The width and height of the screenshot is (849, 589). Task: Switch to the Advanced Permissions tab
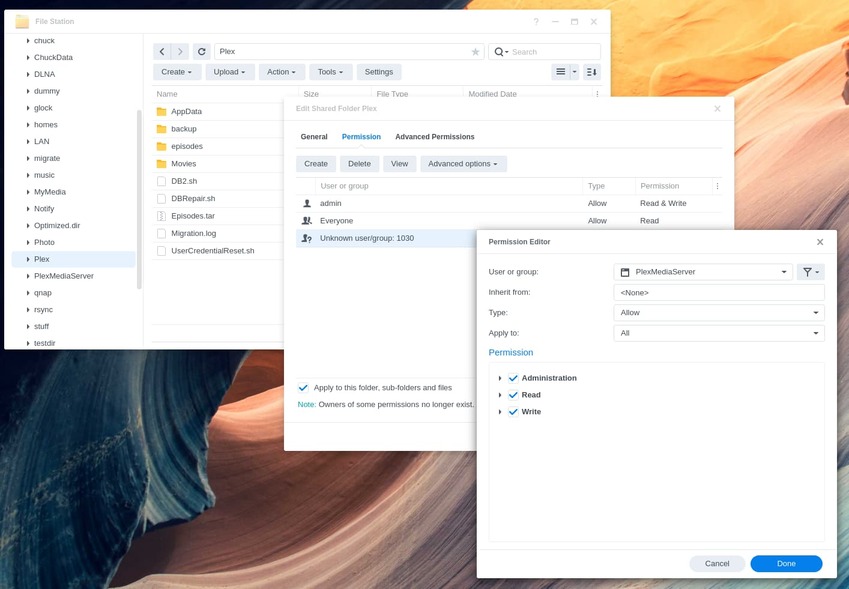435,137
